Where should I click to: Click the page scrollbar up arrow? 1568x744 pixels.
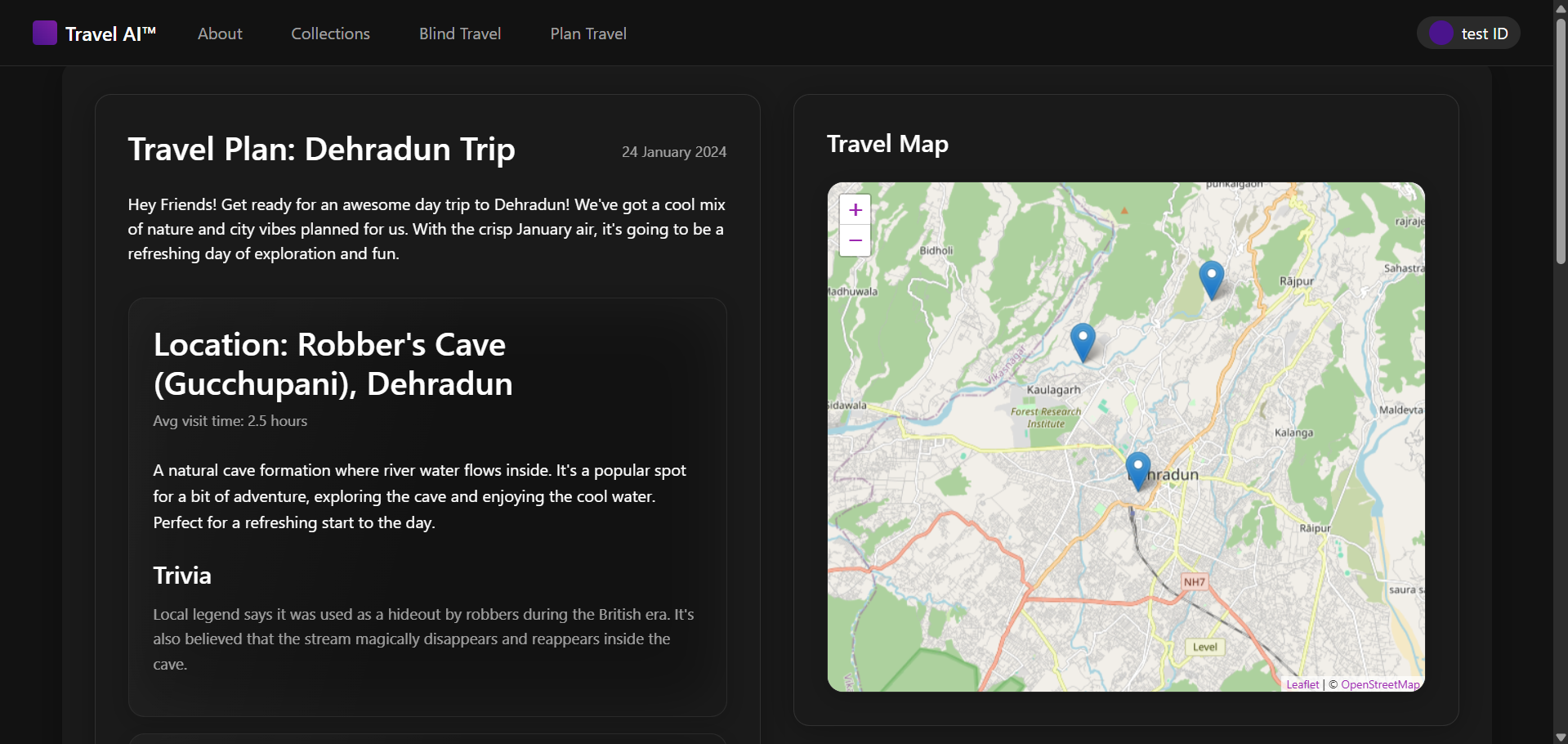pyautogui.click(x=1561, y=7)
